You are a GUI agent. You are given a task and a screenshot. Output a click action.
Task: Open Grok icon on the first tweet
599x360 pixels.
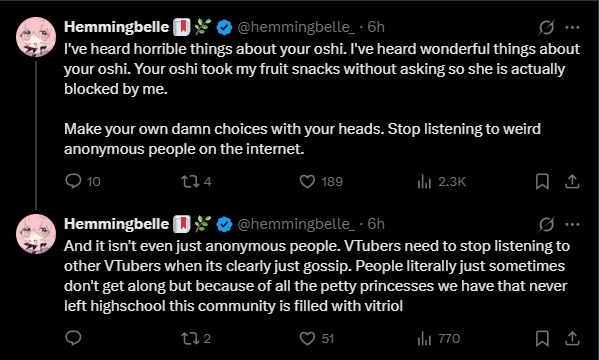[x=546, y=28]
